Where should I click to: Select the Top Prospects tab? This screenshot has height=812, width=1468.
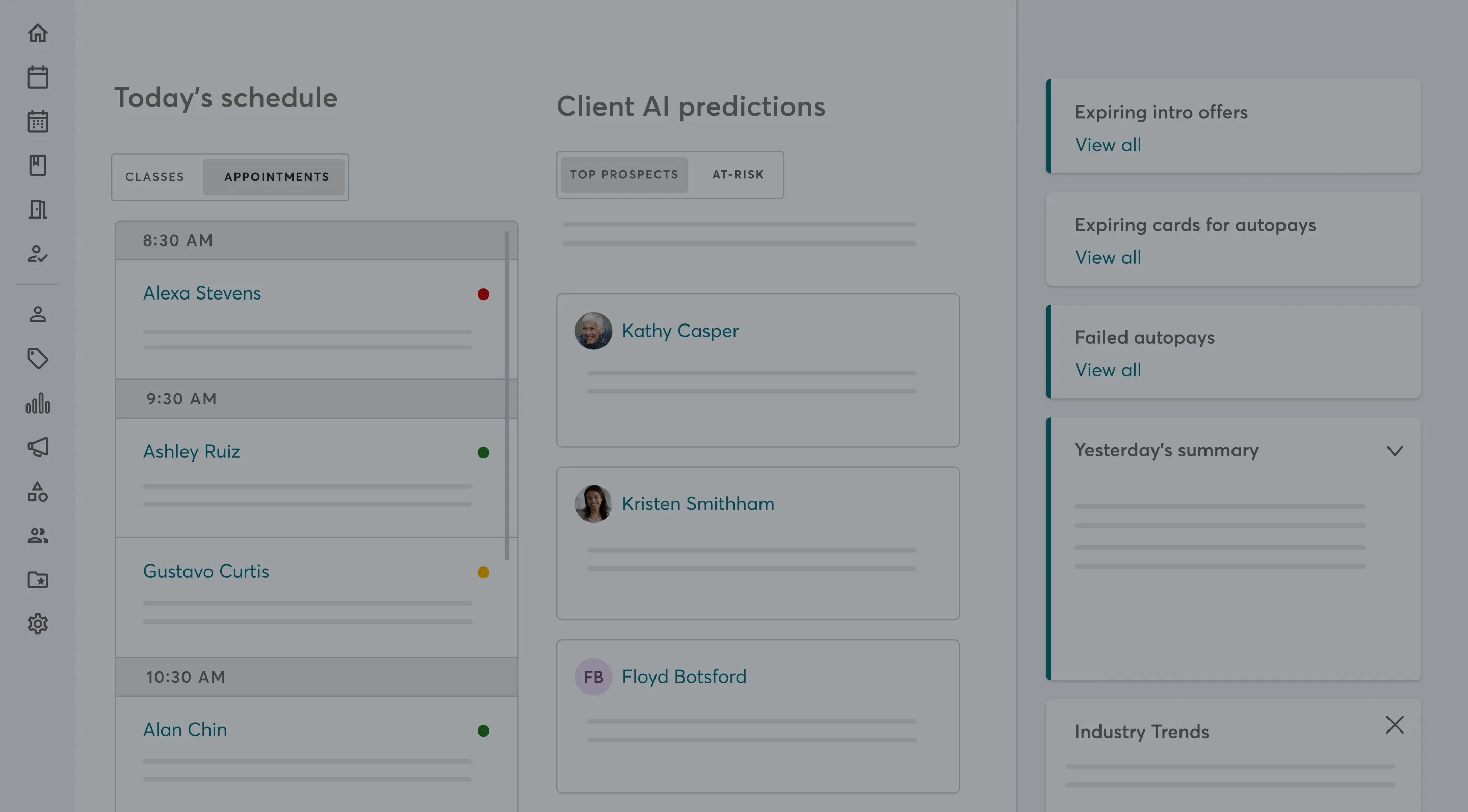pyautogui.click(x=624, y=175)
